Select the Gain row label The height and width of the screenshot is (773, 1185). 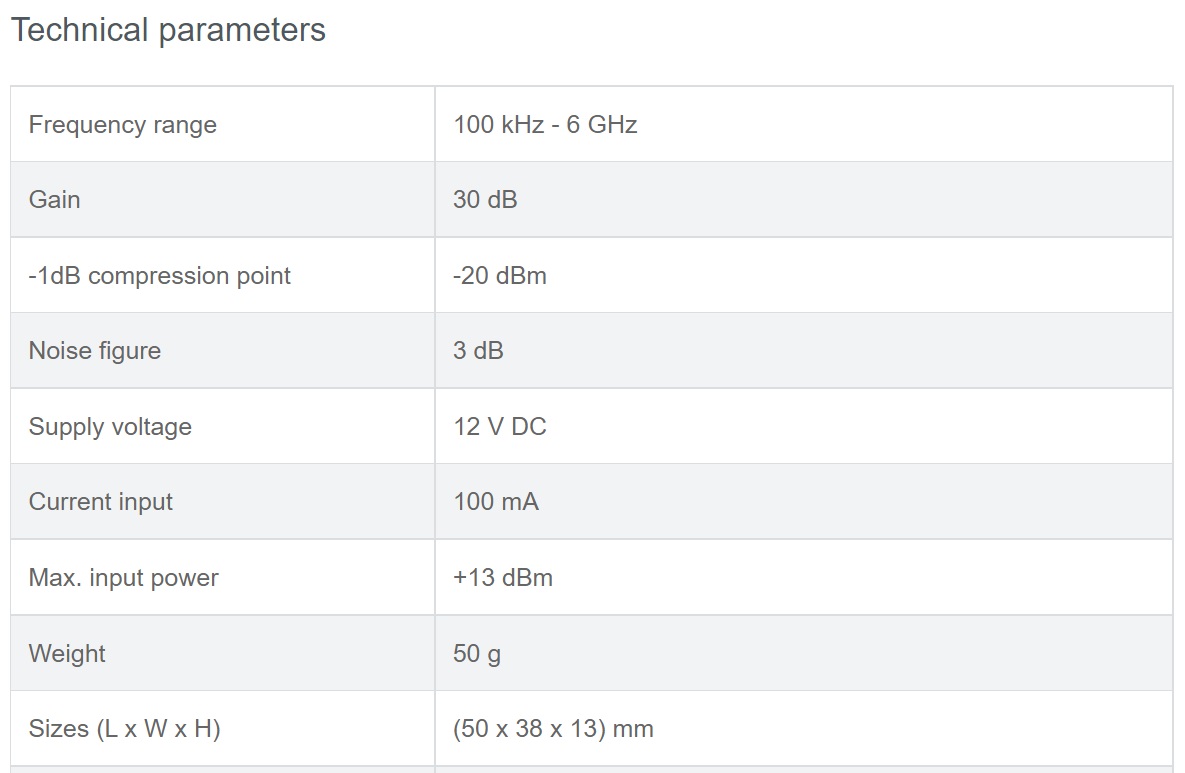pyautogui.click(x=55, y=200)
